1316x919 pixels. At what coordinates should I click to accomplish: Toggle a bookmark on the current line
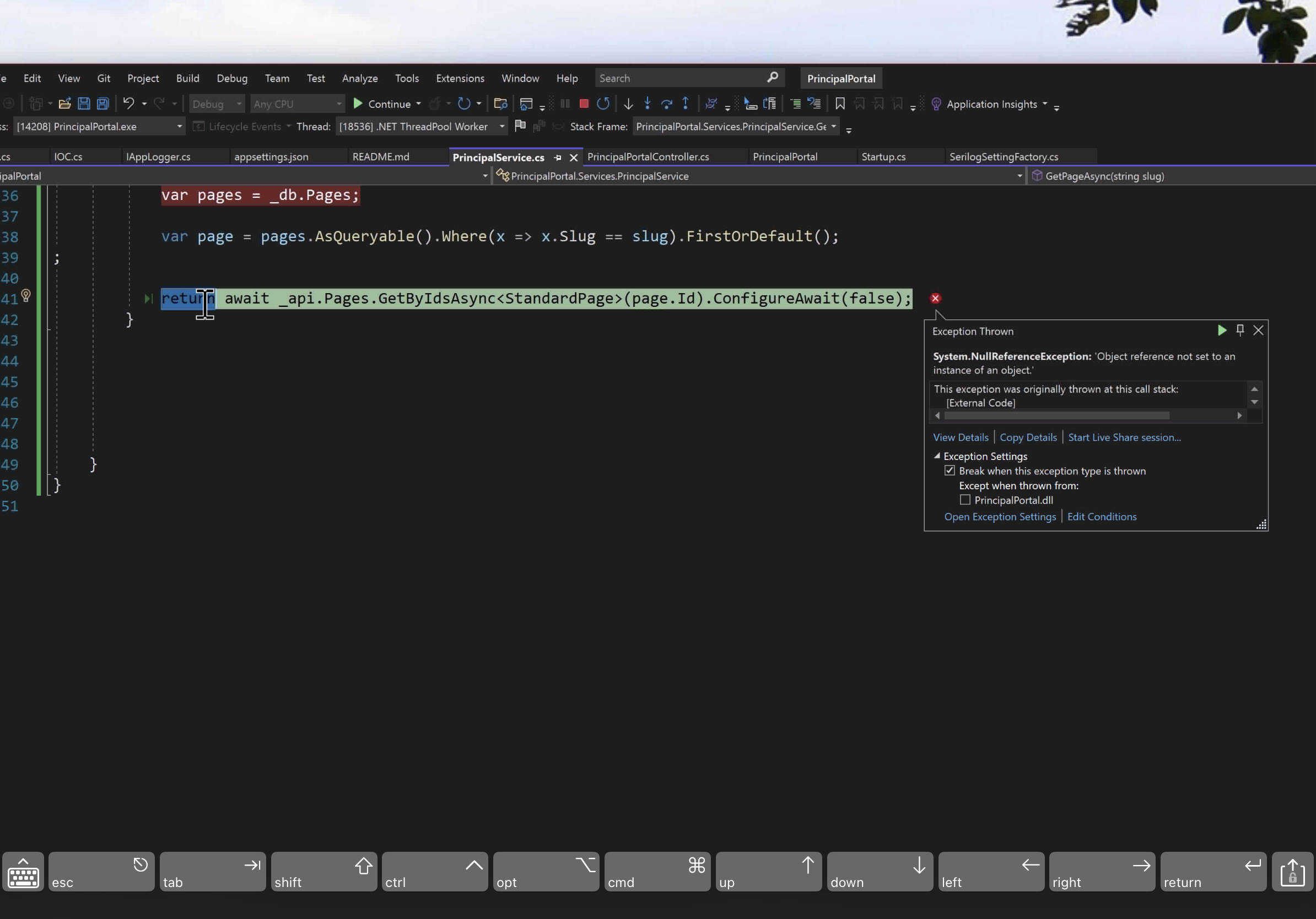click(840, 104)
